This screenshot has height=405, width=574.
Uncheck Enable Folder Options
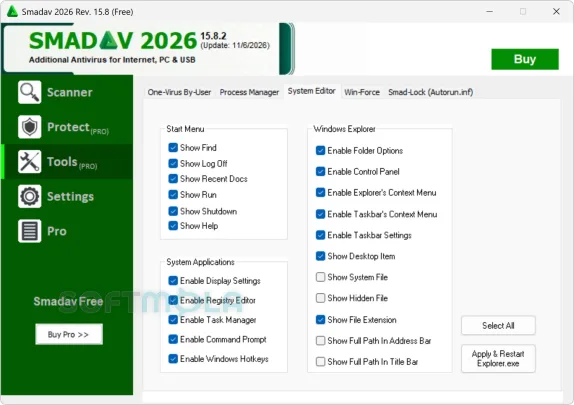(320, 151)
